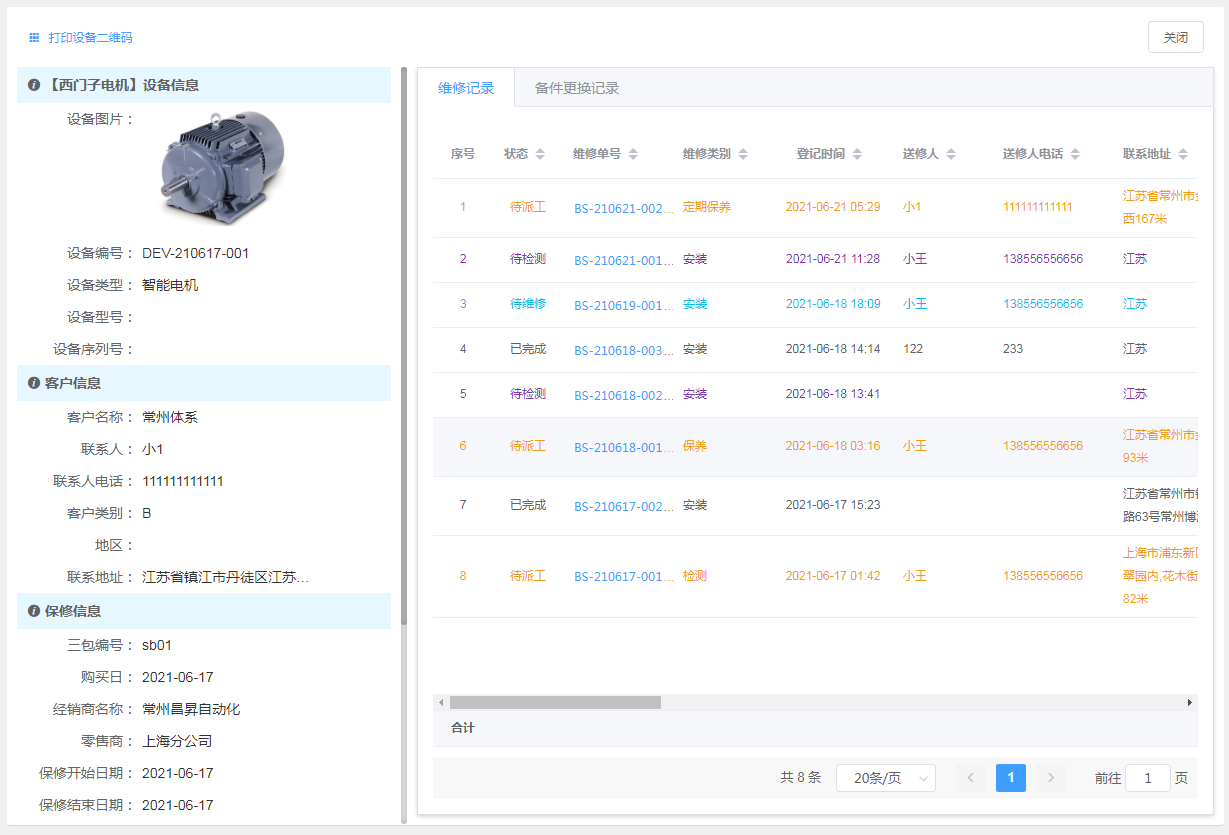Click the 关闭 button

tap(1175, 37)
